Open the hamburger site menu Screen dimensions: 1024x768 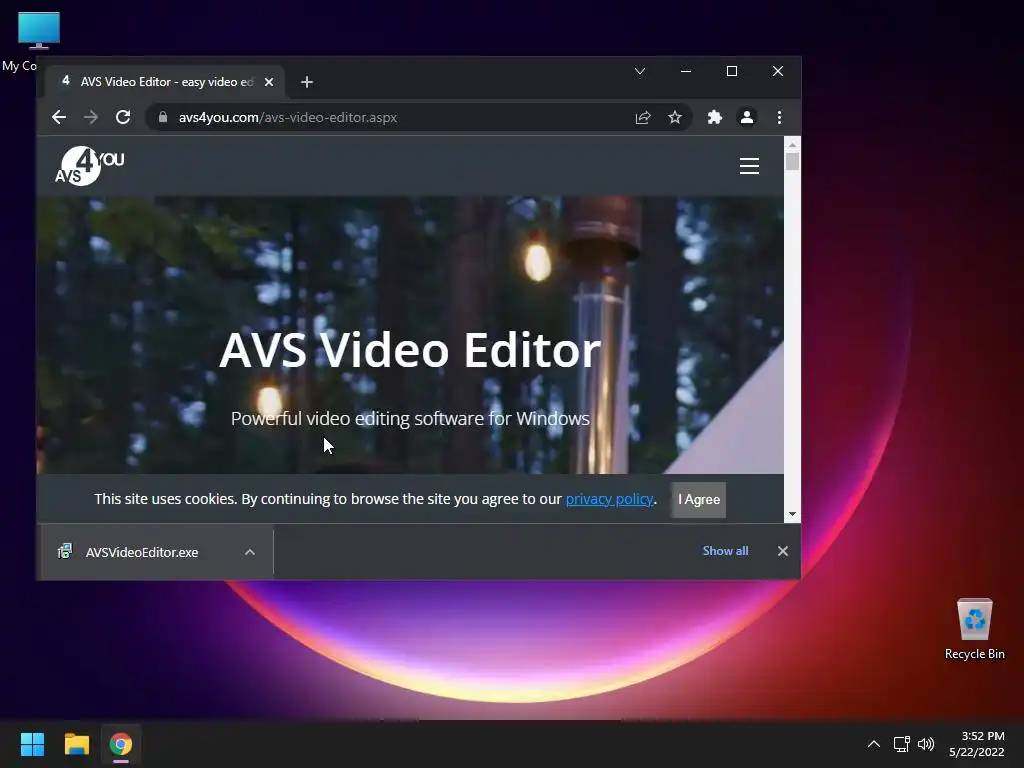[x=749, y=166]
